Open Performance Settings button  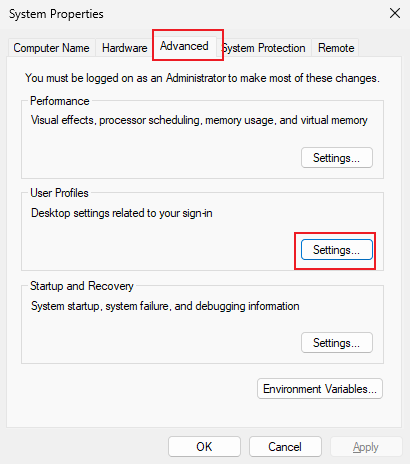(x=337, y=158)
